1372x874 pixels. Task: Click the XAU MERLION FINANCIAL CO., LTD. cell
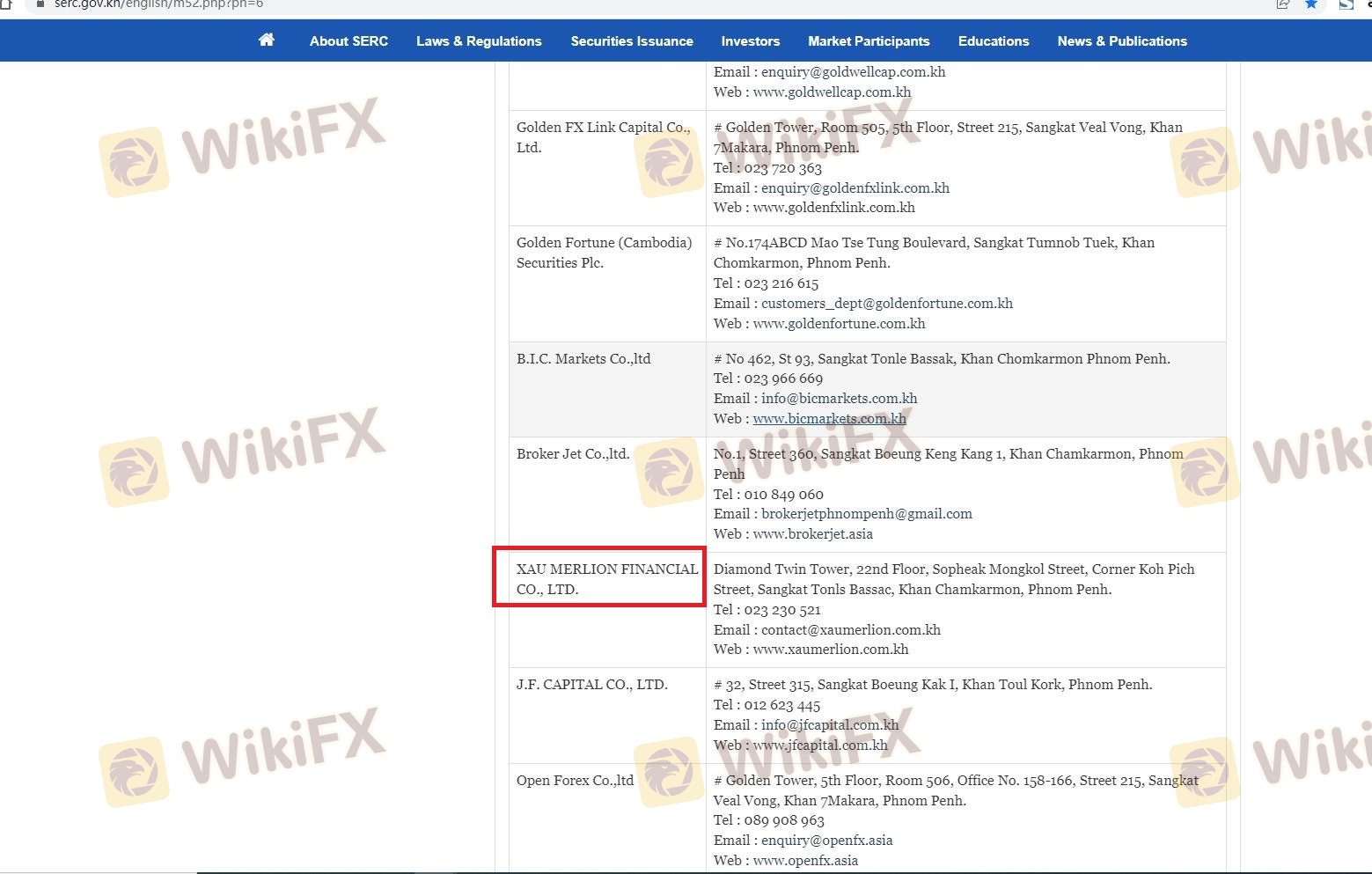click(606, 579)
